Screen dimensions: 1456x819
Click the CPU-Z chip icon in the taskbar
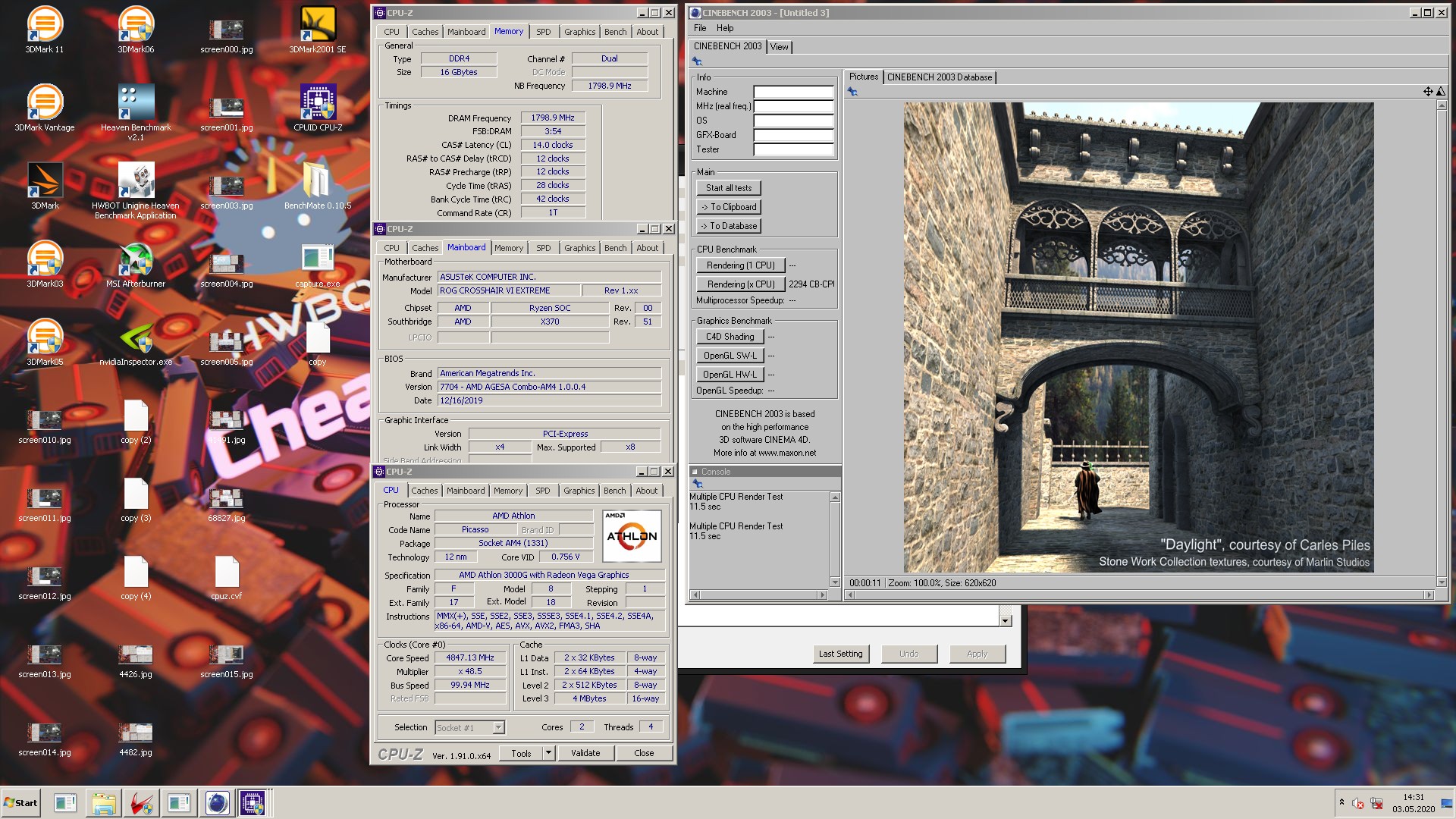pos(253,802)
